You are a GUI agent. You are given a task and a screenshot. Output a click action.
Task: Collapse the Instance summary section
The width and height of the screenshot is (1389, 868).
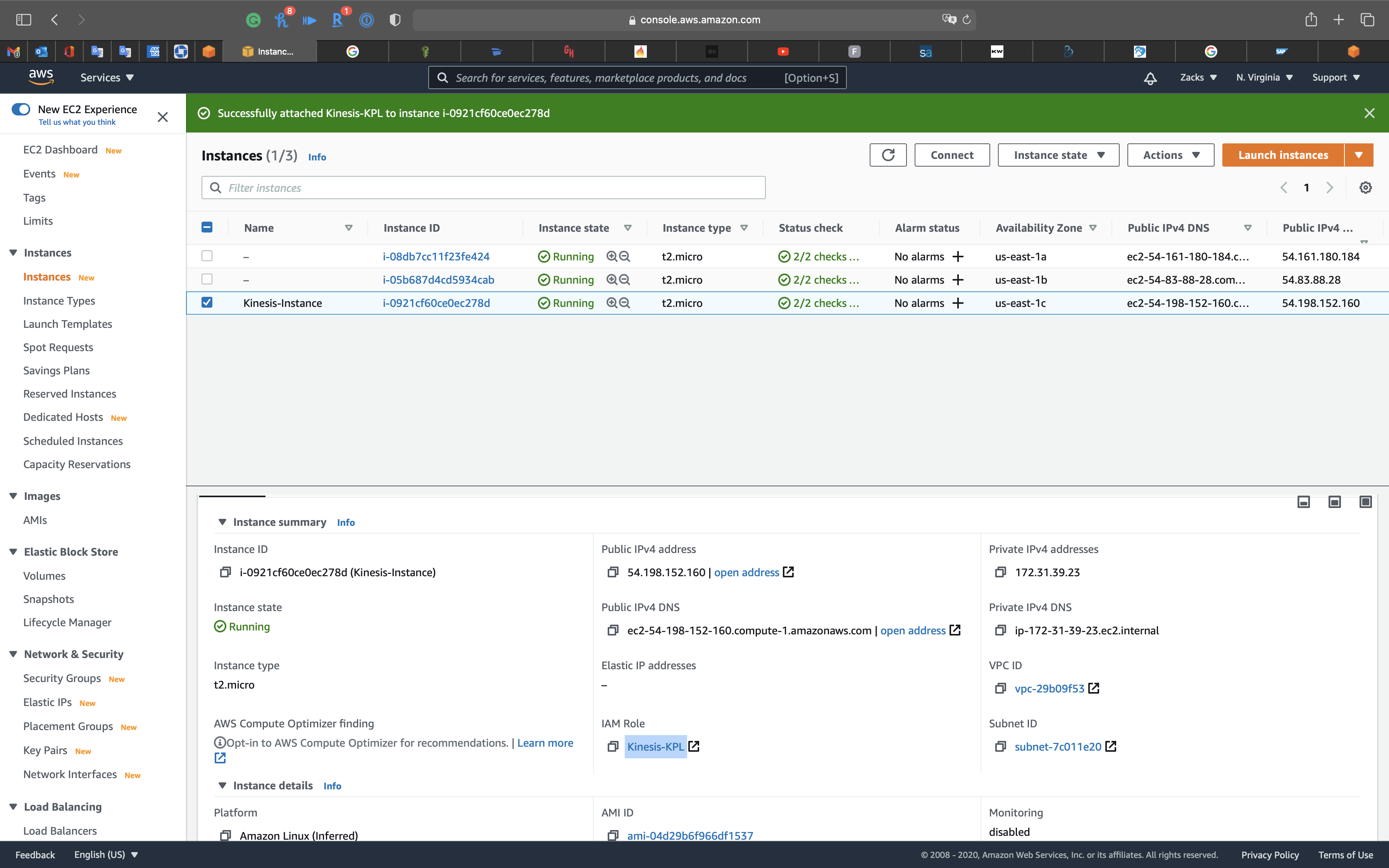[x=222, y=522]
